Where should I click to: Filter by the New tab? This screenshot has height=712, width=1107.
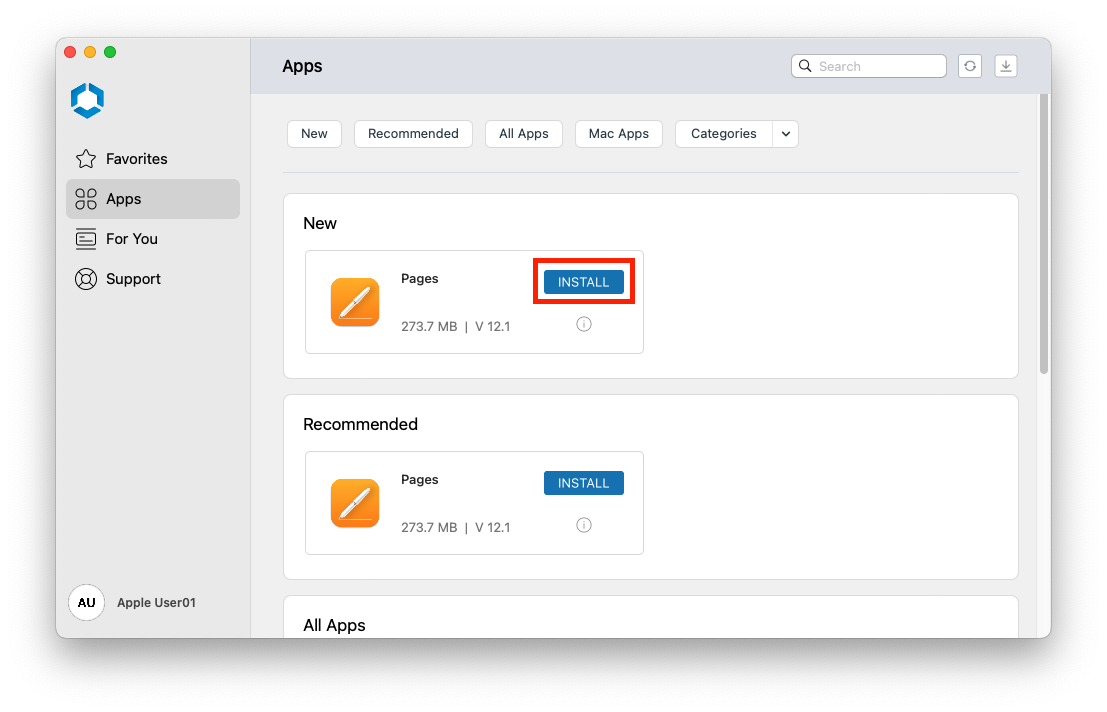point(314,134)
